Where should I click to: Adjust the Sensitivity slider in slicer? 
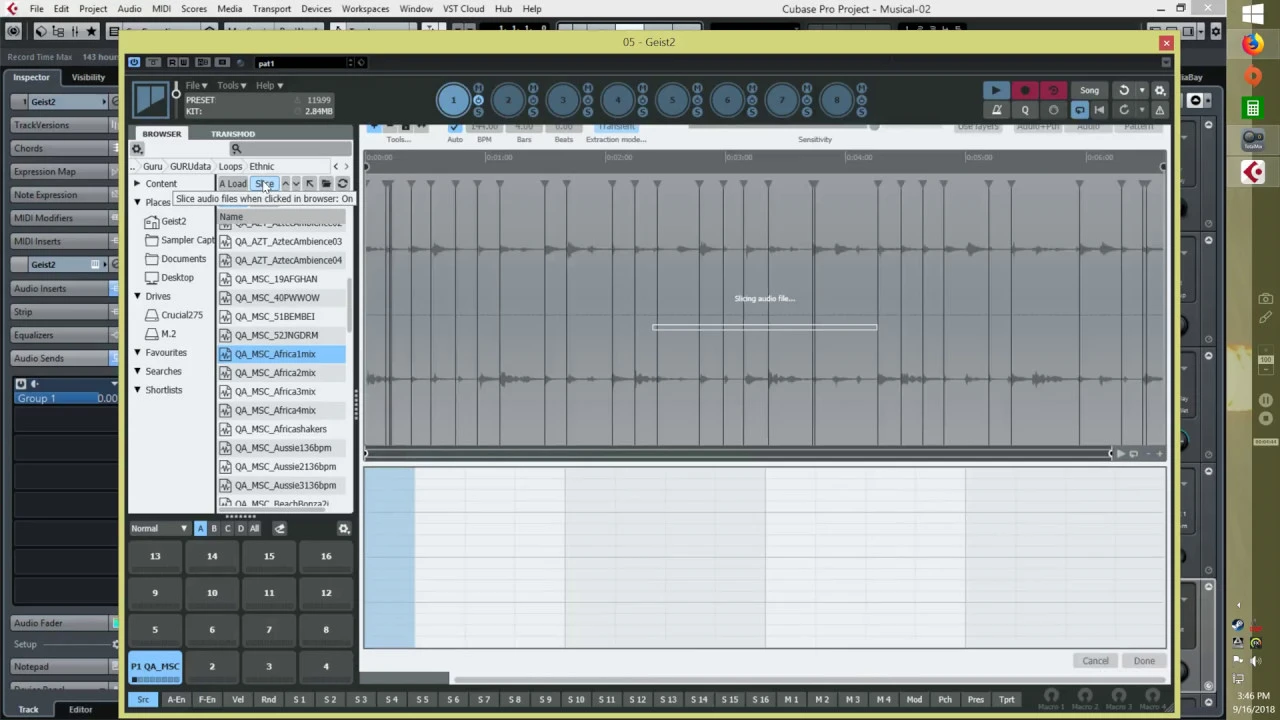click(873, 127)
